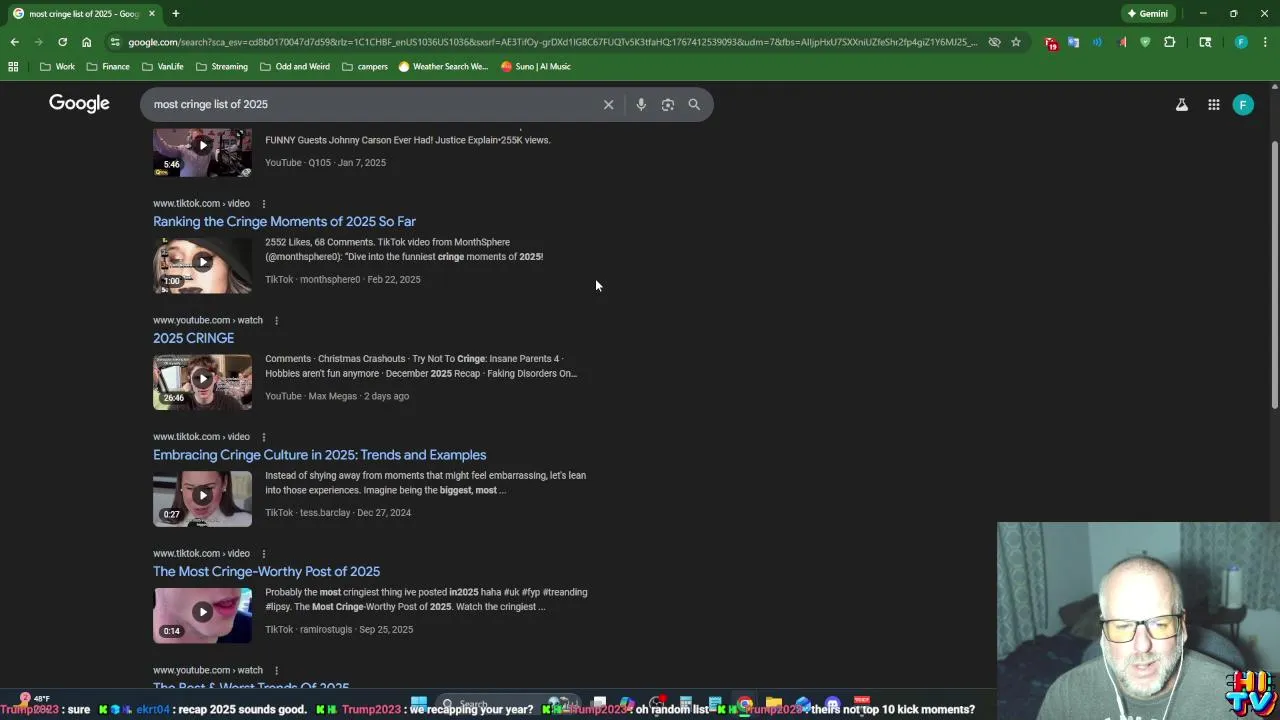Open a new browser tab
1280x720 pixels.
coord(175,13)
